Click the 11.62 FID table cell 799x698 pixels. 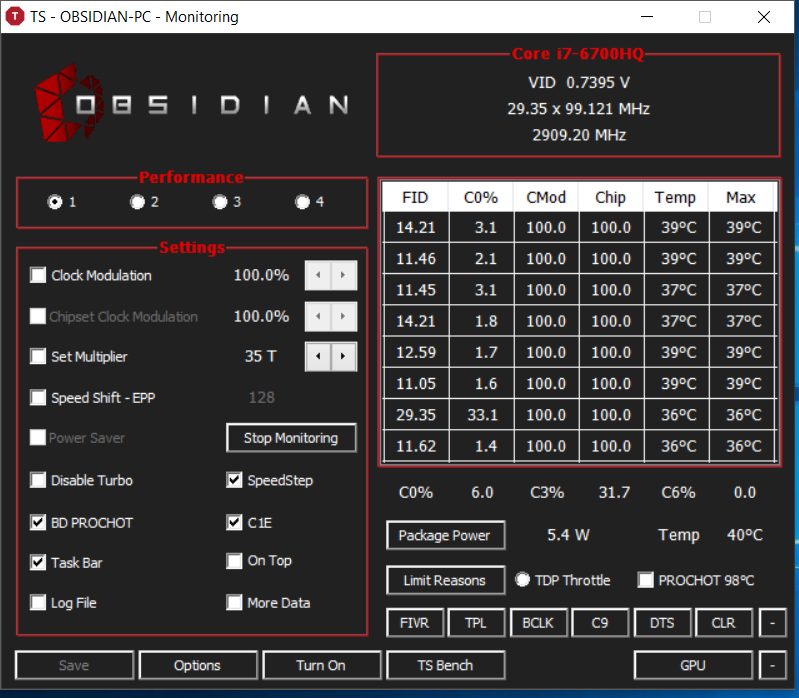click(416, 446)
